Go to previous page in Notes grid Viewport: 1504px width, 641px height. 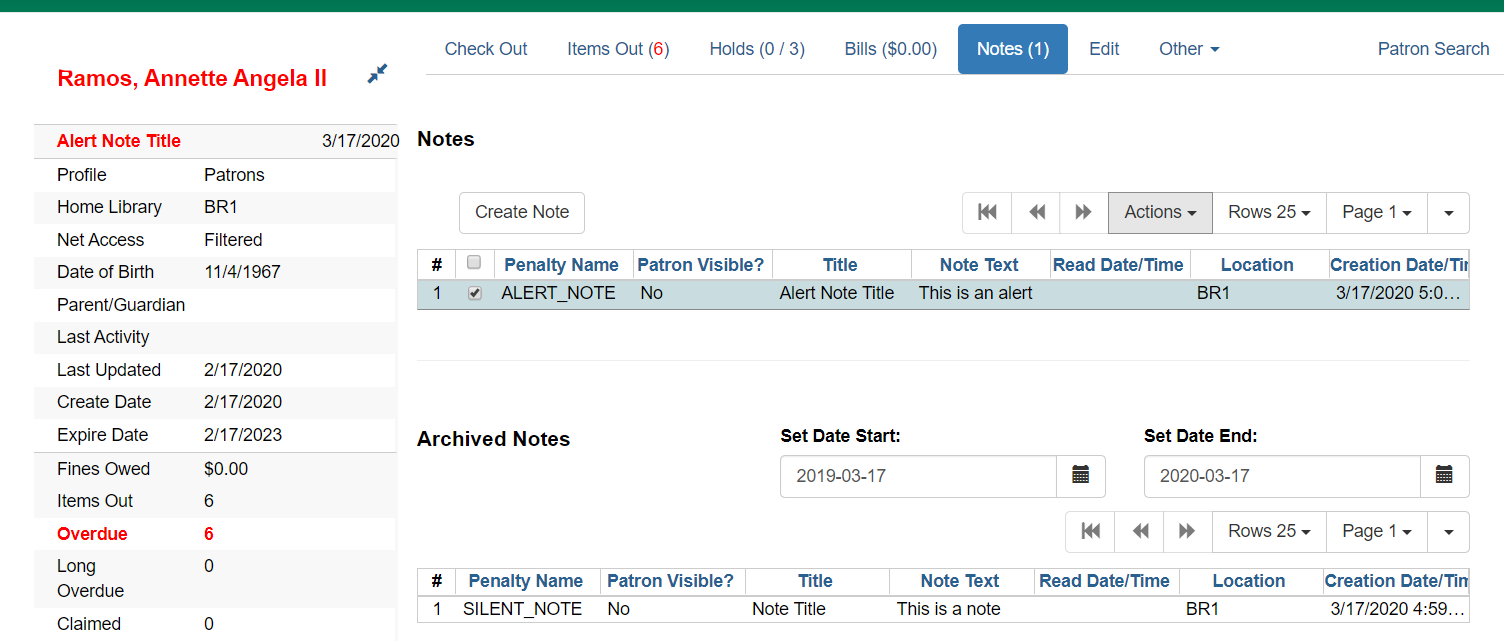pyautogui.click(x=1036, y=212)
